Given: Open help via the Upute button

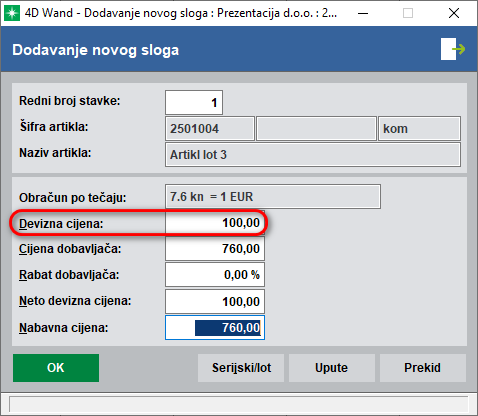Looking at the screenshot, I should click(x=332, y=368).
